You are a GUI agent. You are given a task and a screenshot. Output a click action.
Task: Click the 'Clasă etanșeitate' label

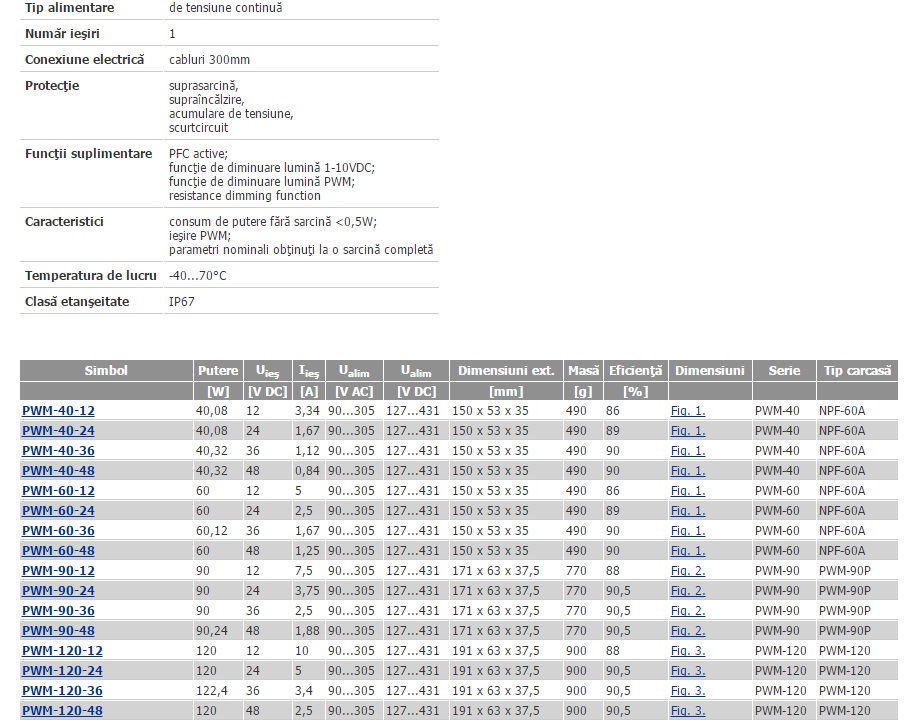(x=77, y=302)
